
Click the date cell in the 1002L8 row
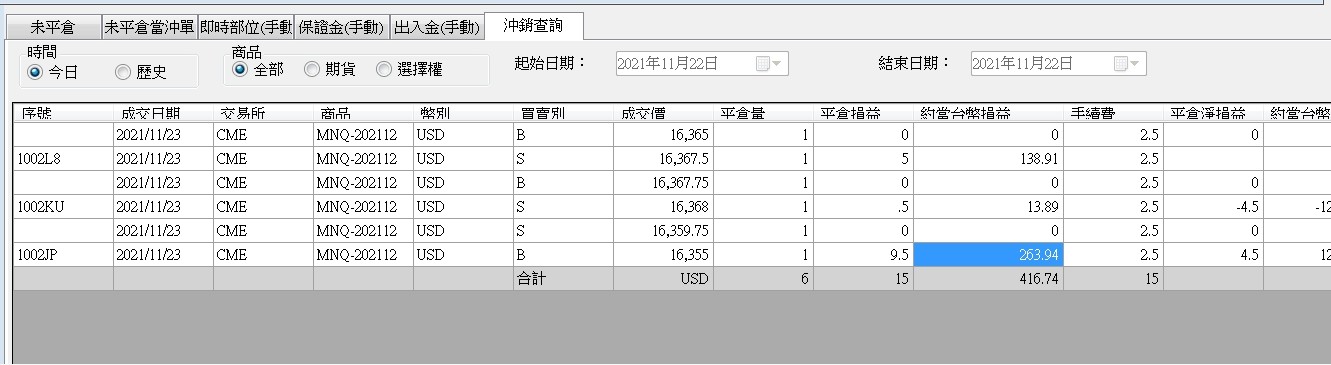coord(163,159)
